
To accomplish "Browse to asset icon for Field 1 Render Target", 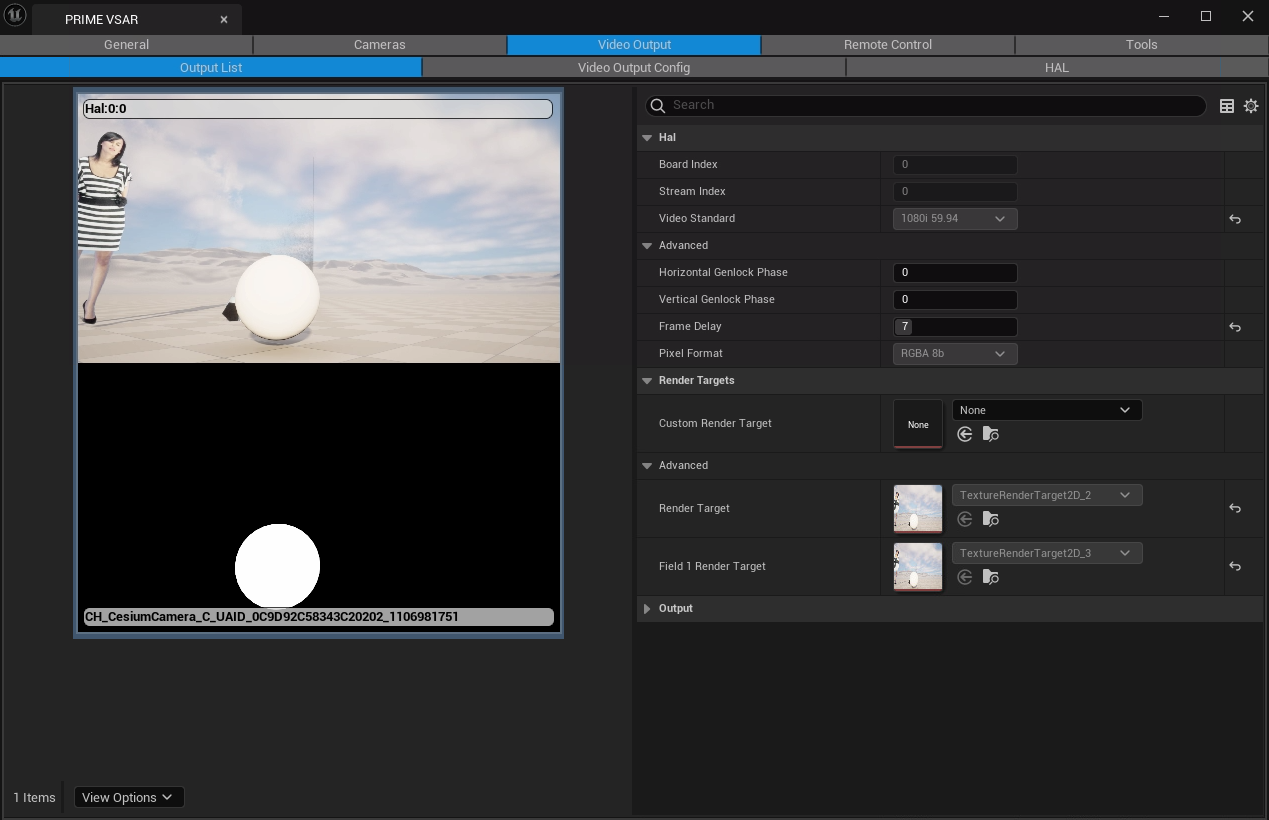I will pyautogui.click(x=991, y=577).
